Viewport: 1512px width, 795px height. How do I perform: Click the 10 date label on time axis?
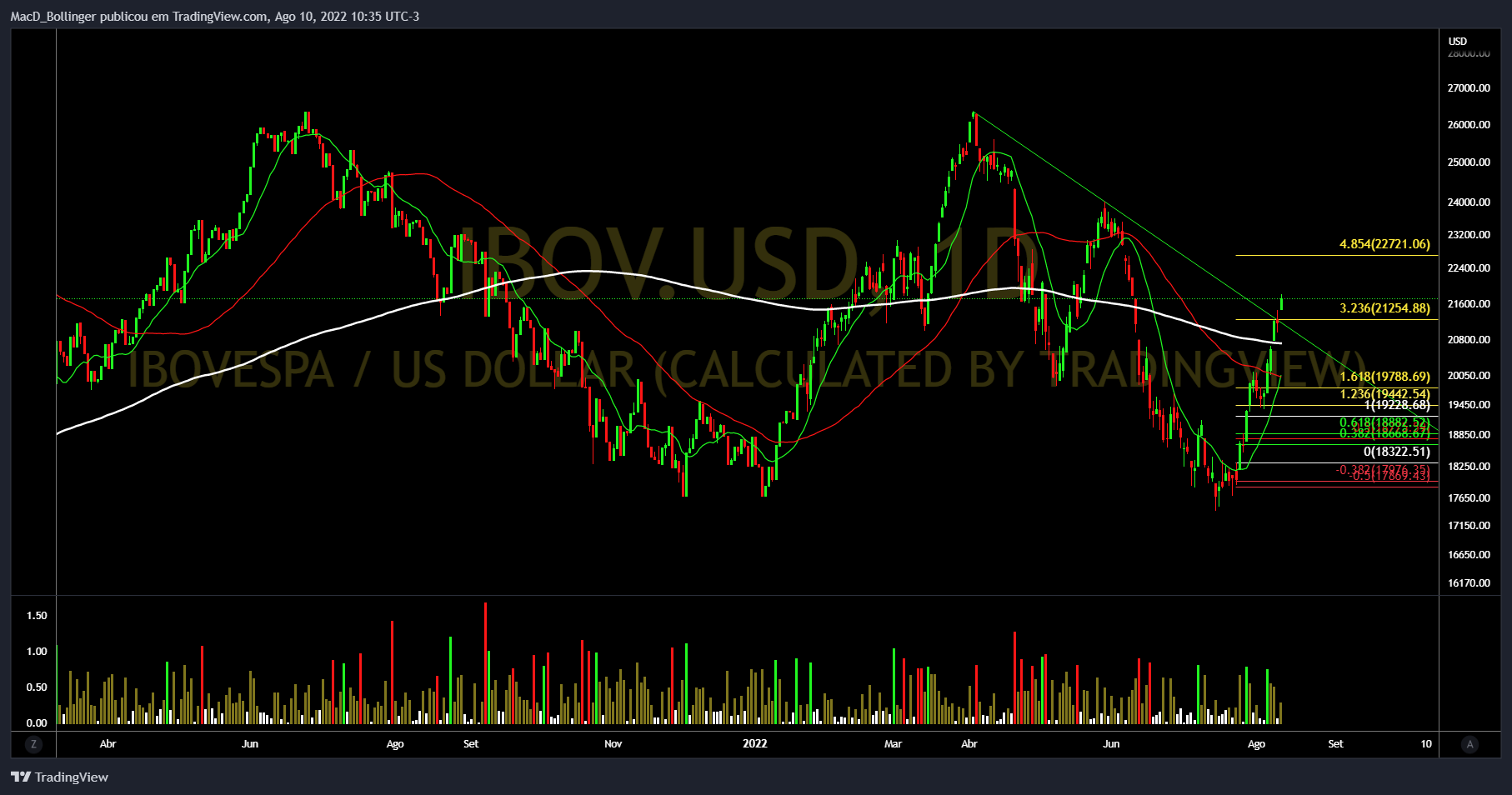point(1426,744)
